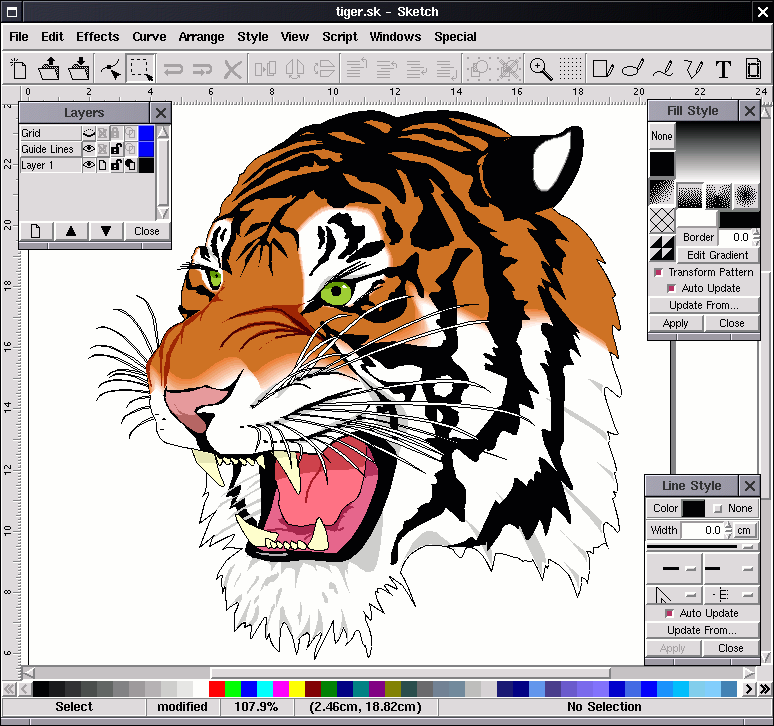Hide Layer 1 using its eye icon
The height and width of the screenshot is (726, 774).
click(x=88, y=165)
